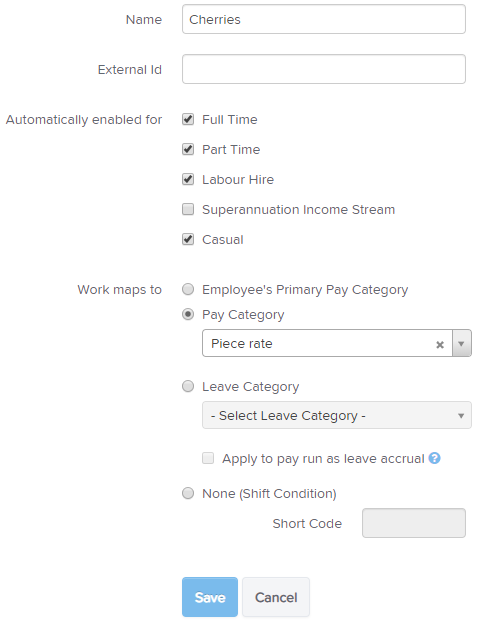Pick None (Shift Condition) radio option

188,493
